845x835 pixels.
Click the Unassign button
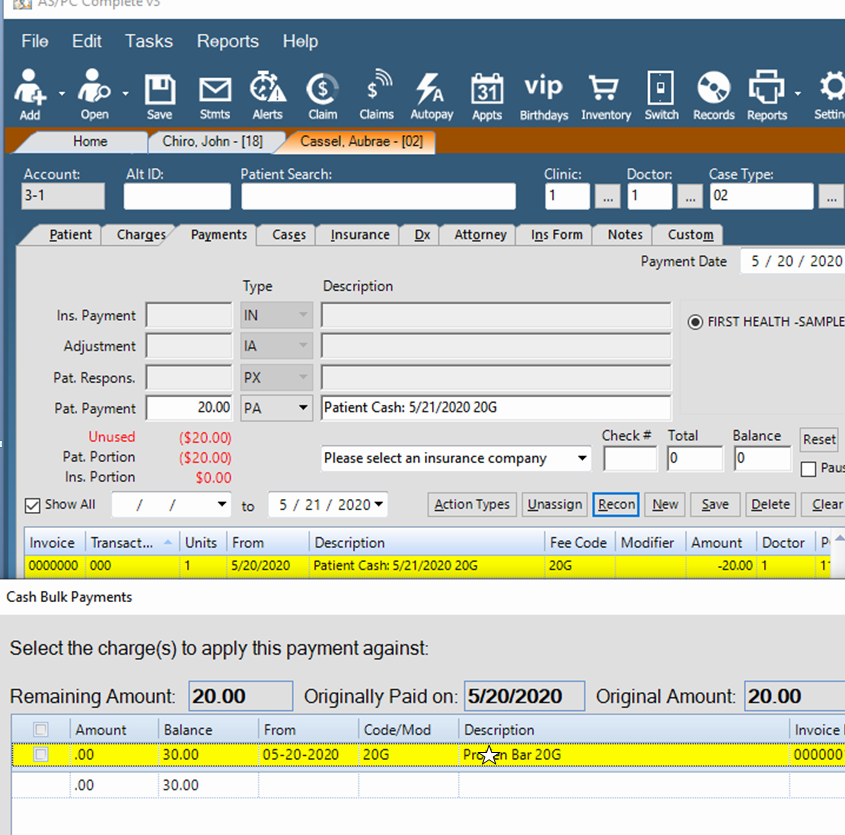pos(554,504)
